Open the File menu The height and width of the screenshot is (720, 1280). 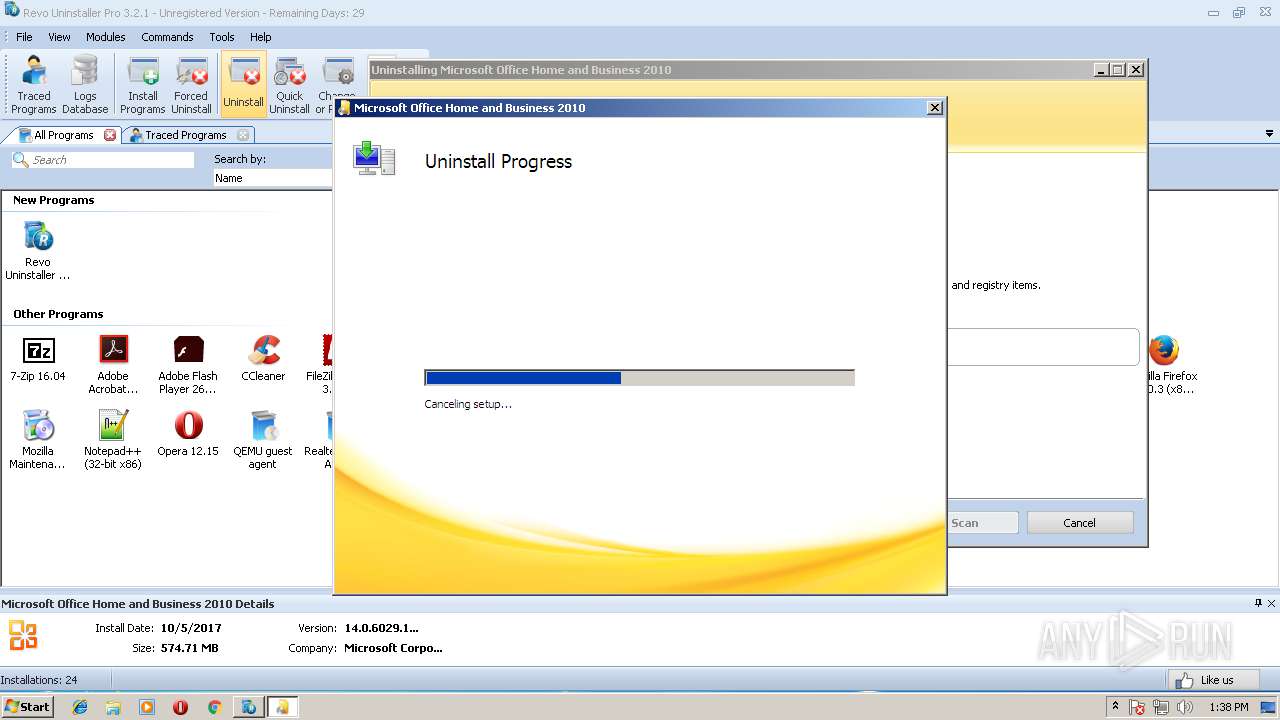(24, 37)
